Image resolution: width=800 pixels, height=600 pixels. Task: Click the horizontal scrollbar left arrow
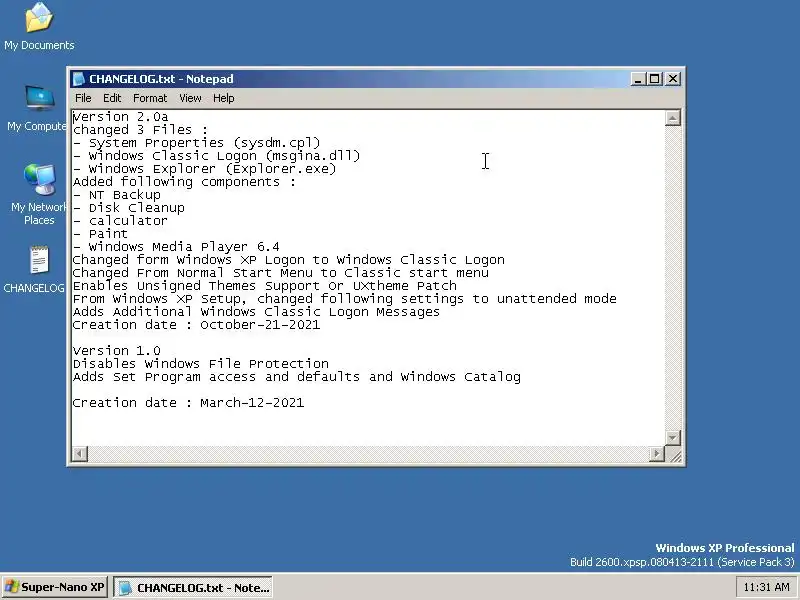coord(80,454)
